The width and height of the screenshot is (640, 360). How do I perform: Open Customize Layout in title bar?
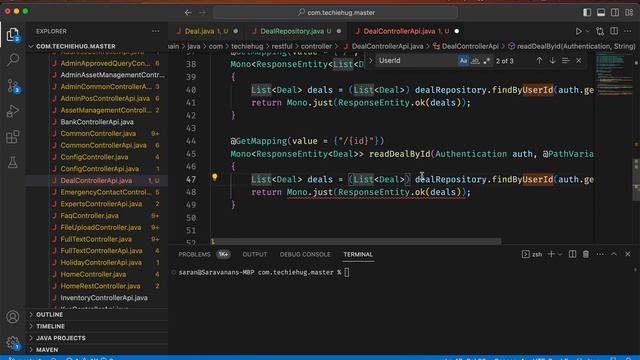[629, 12]
